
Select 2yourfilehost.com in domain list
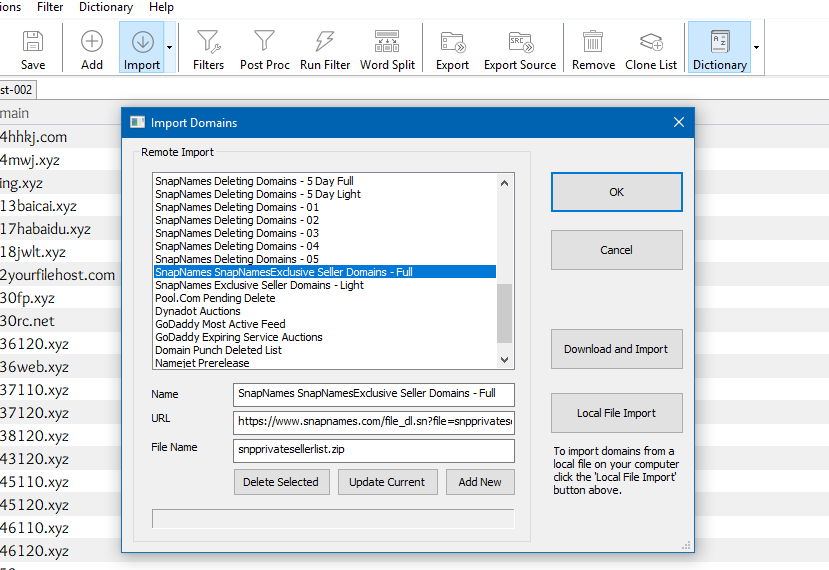57,275
